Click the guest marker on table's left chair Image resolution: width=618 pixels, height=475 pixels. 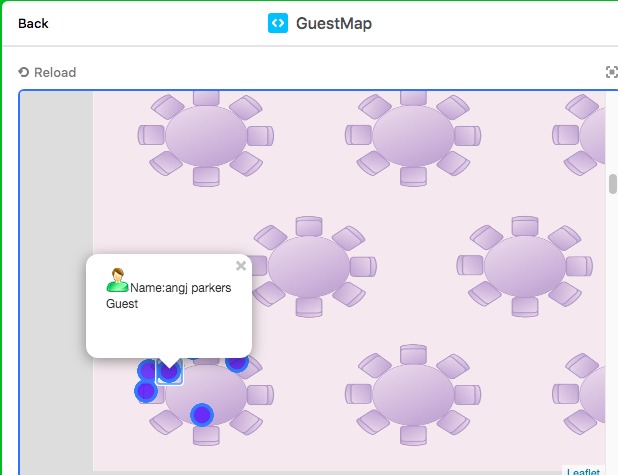[x=146, y=391]
